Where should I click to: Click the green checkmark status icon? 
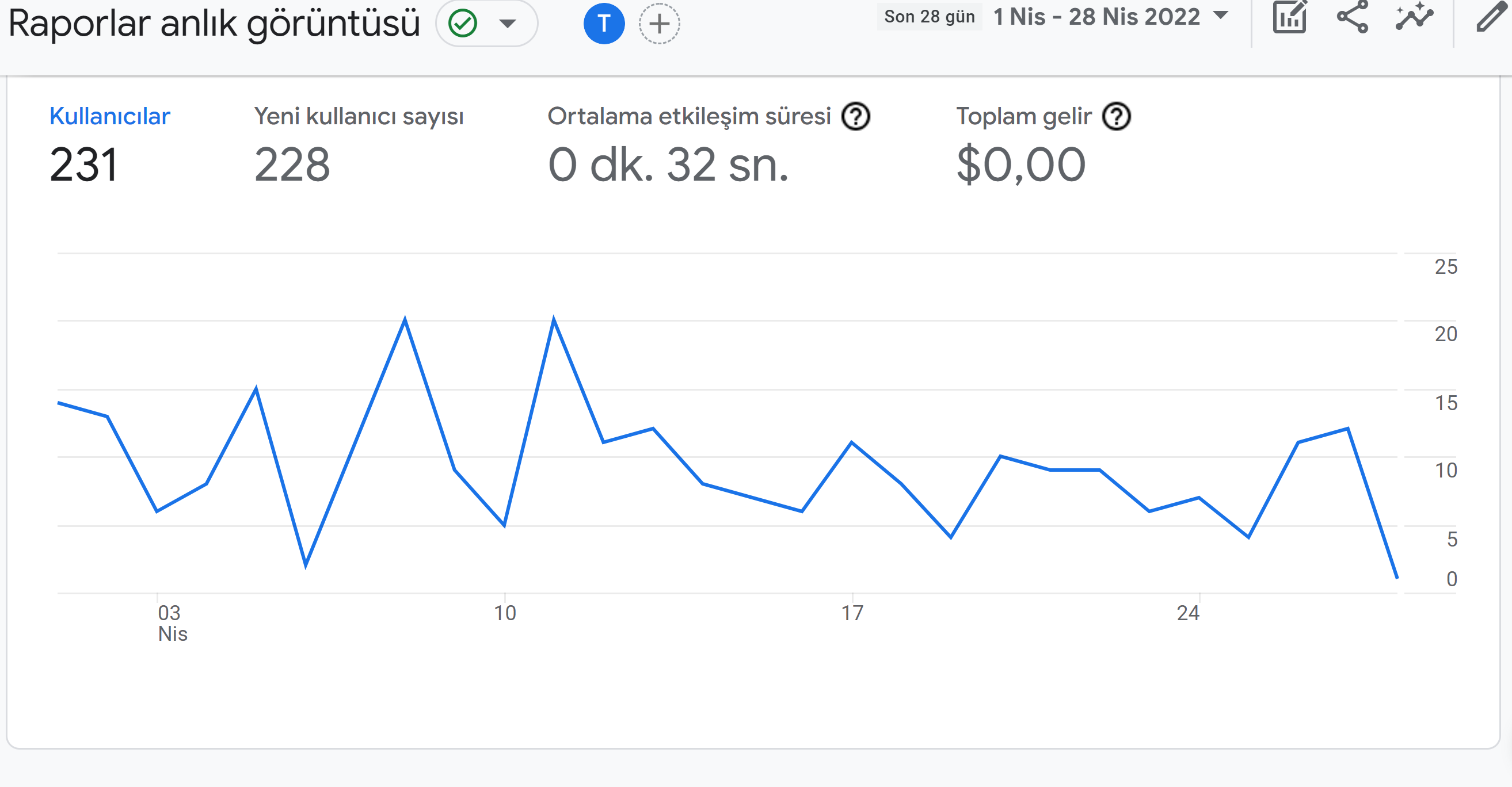click(463, 24)
